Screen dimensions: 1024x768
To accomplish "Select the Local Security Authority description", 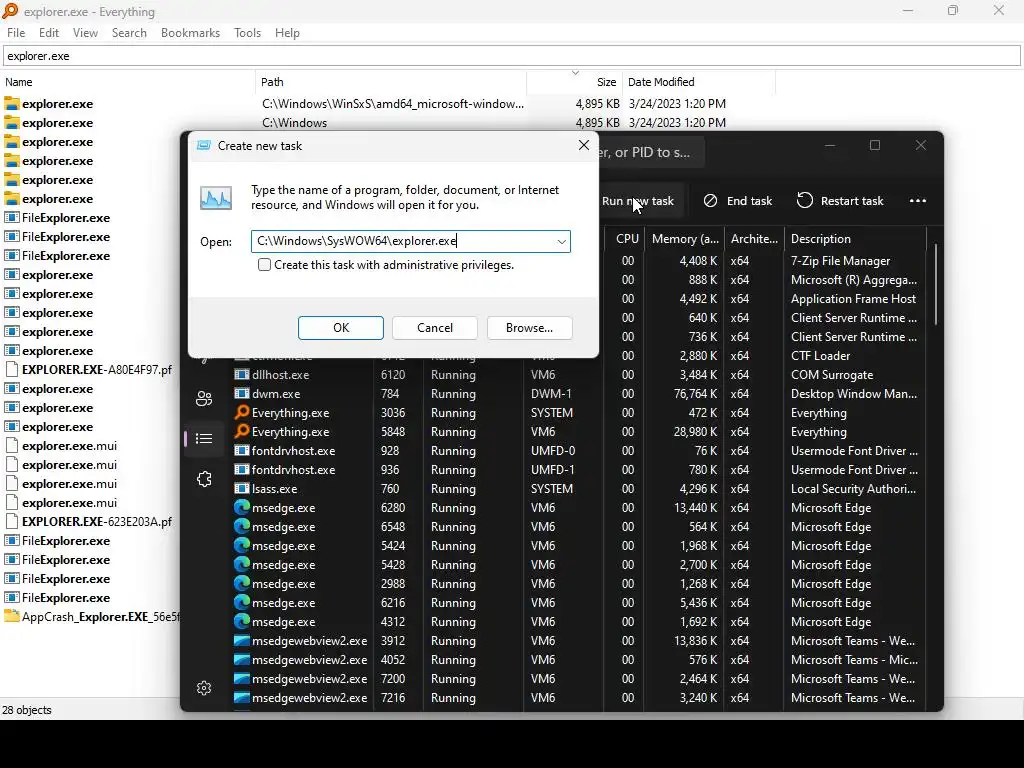I will tap(853, 488).
